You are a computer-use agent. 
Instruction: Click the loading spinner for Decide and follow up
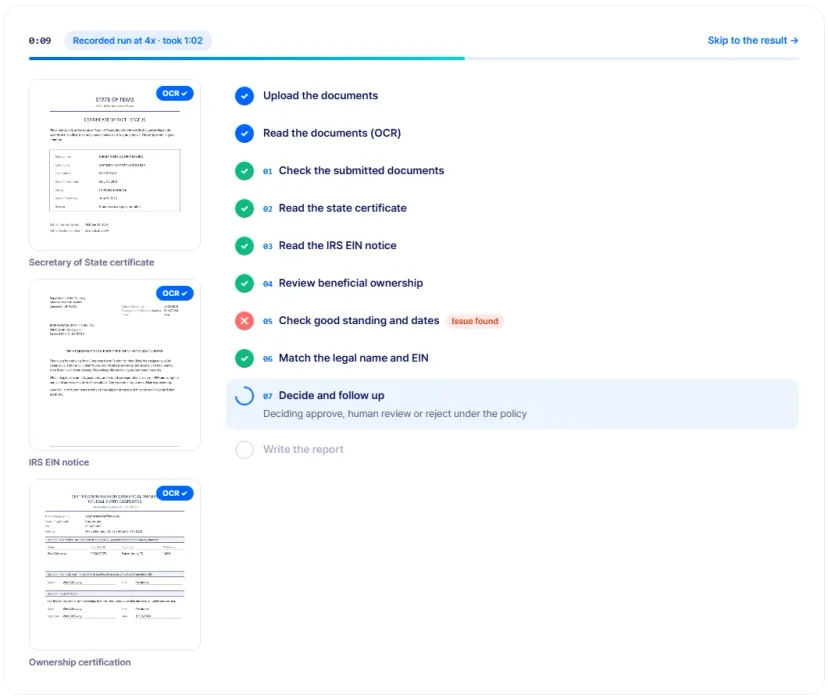coord(244,396)
